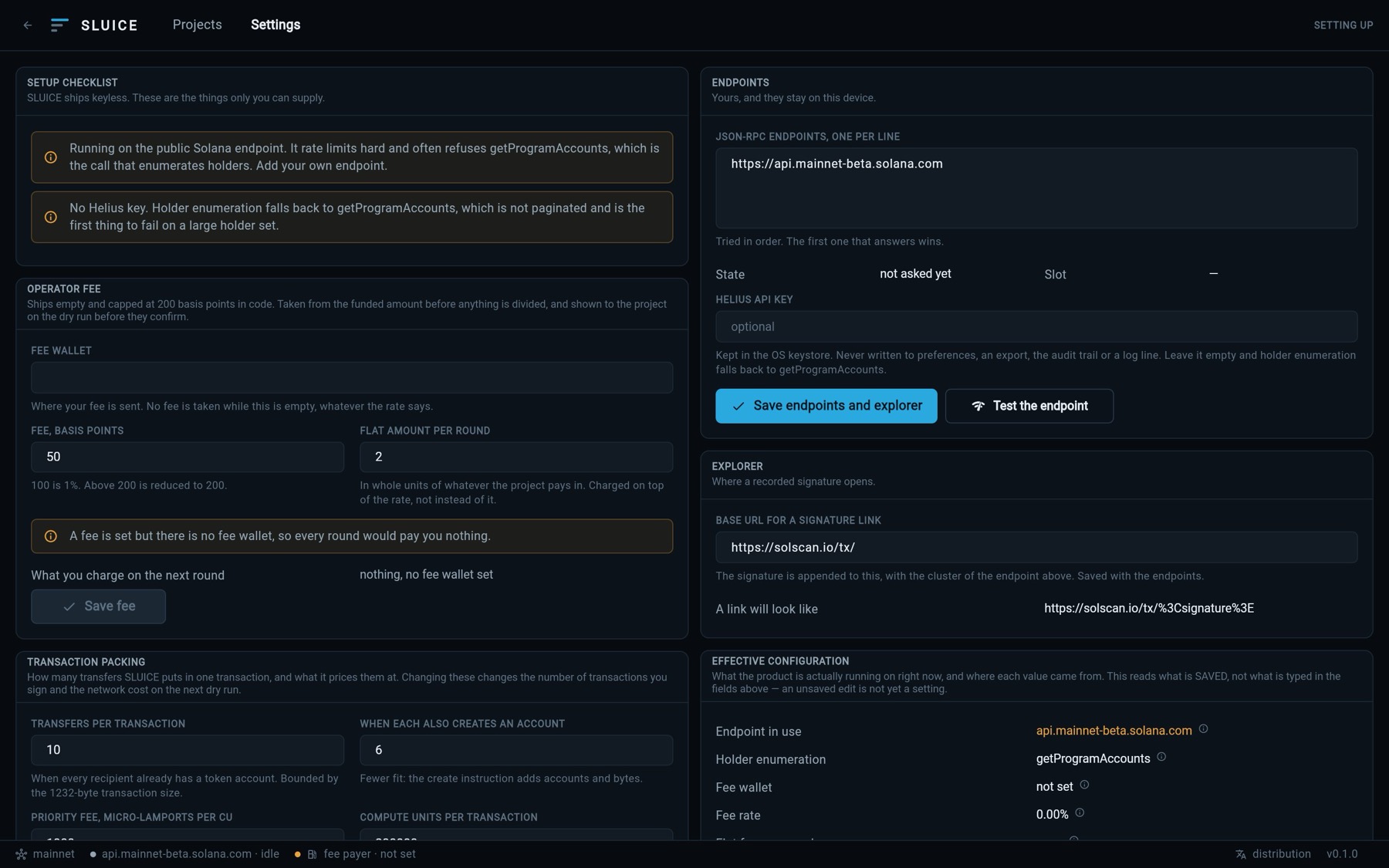Click the 'not asked yet' State value

915,274
